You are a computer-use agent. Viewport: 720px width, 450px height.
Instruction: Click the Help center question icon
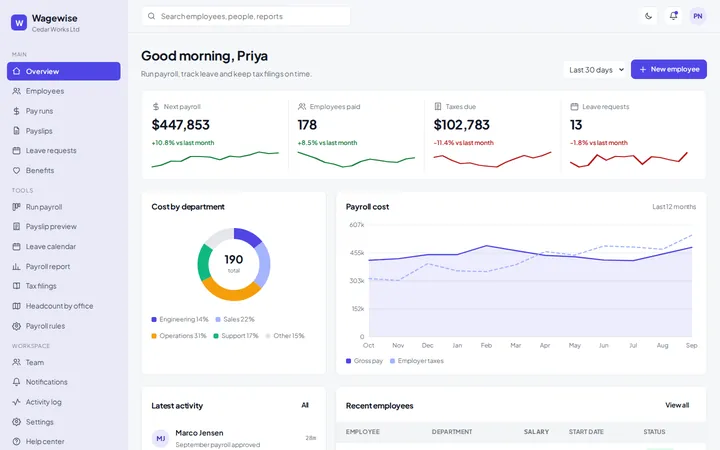17,441
